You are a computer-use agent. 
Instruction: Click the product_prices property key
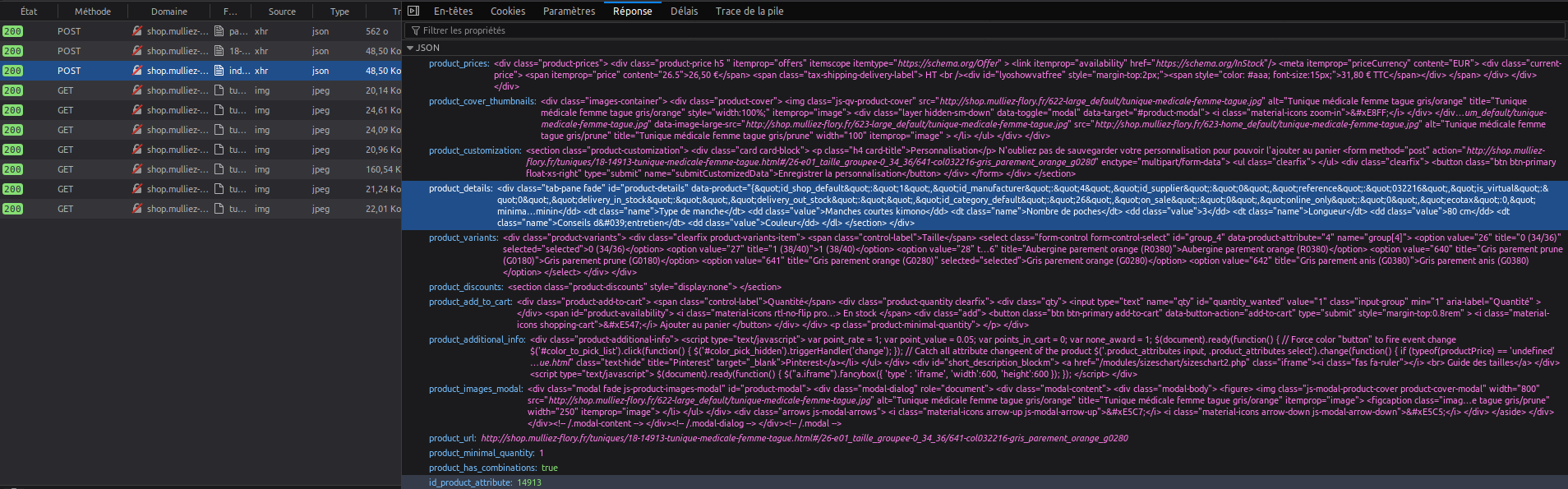click(x=459, y=63)
